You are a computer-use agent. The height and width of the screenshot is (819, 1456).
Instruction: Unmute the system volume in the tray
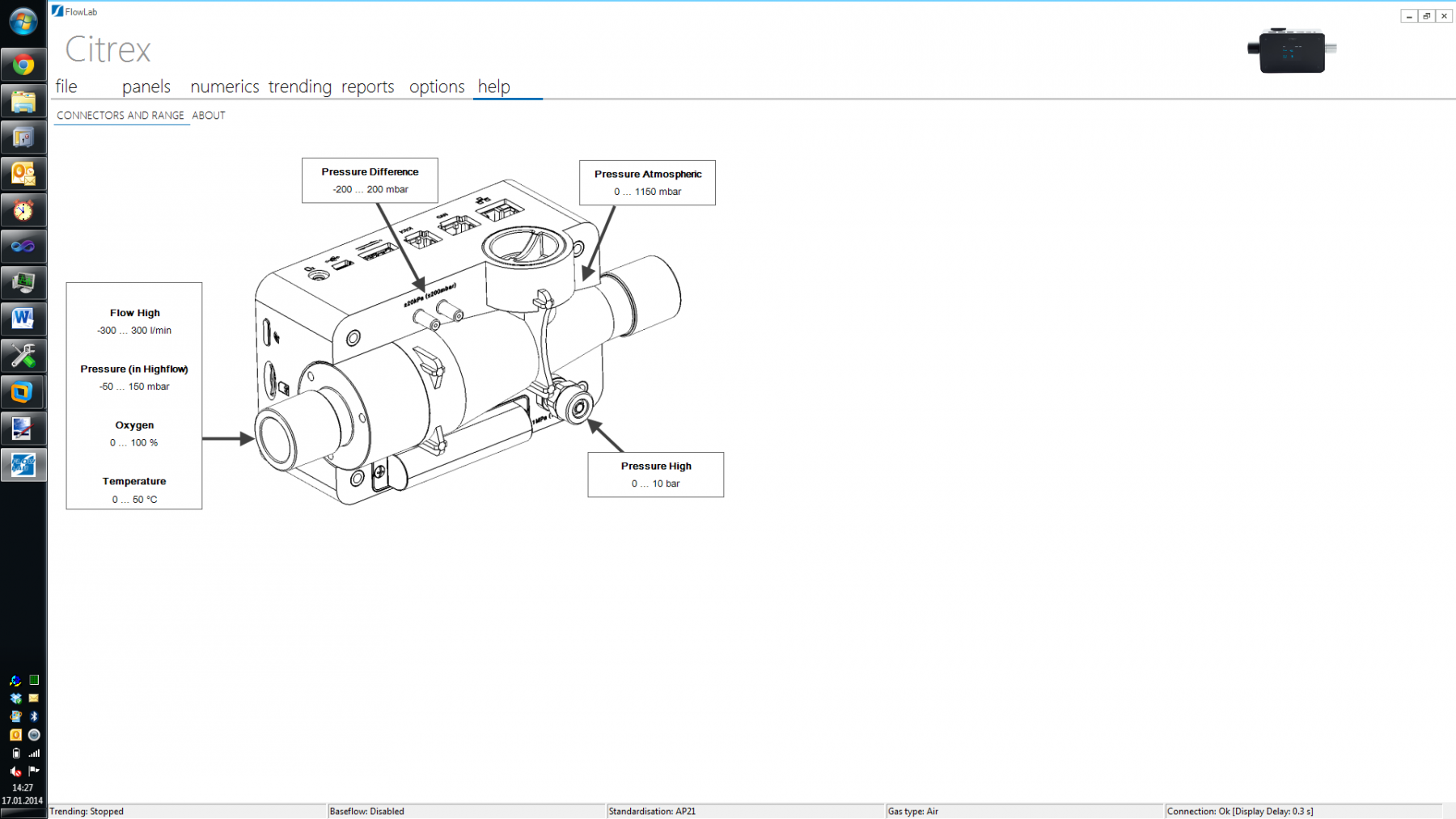(15, 770)
